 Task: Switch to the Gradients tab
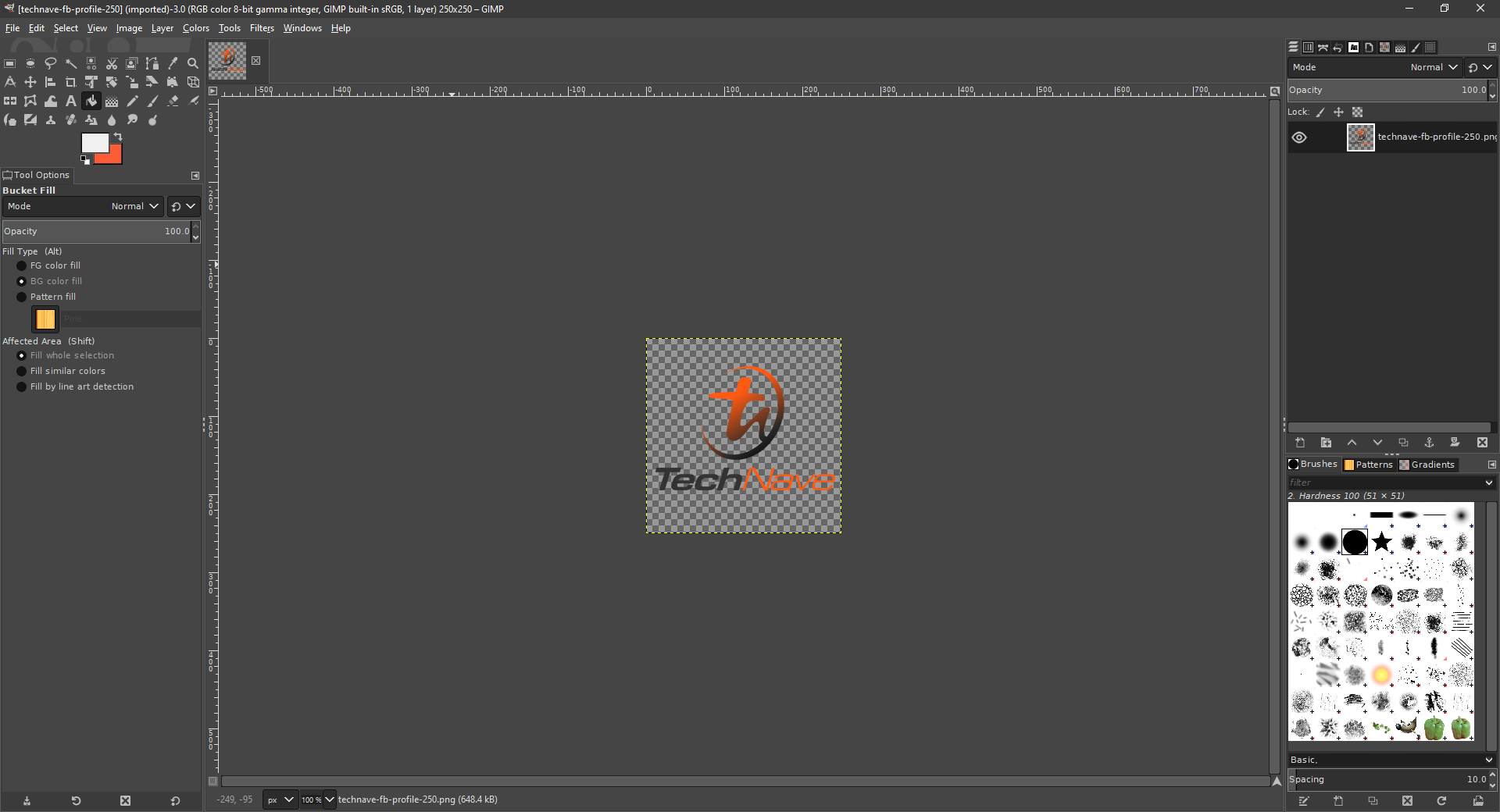tap(1427, 465)
